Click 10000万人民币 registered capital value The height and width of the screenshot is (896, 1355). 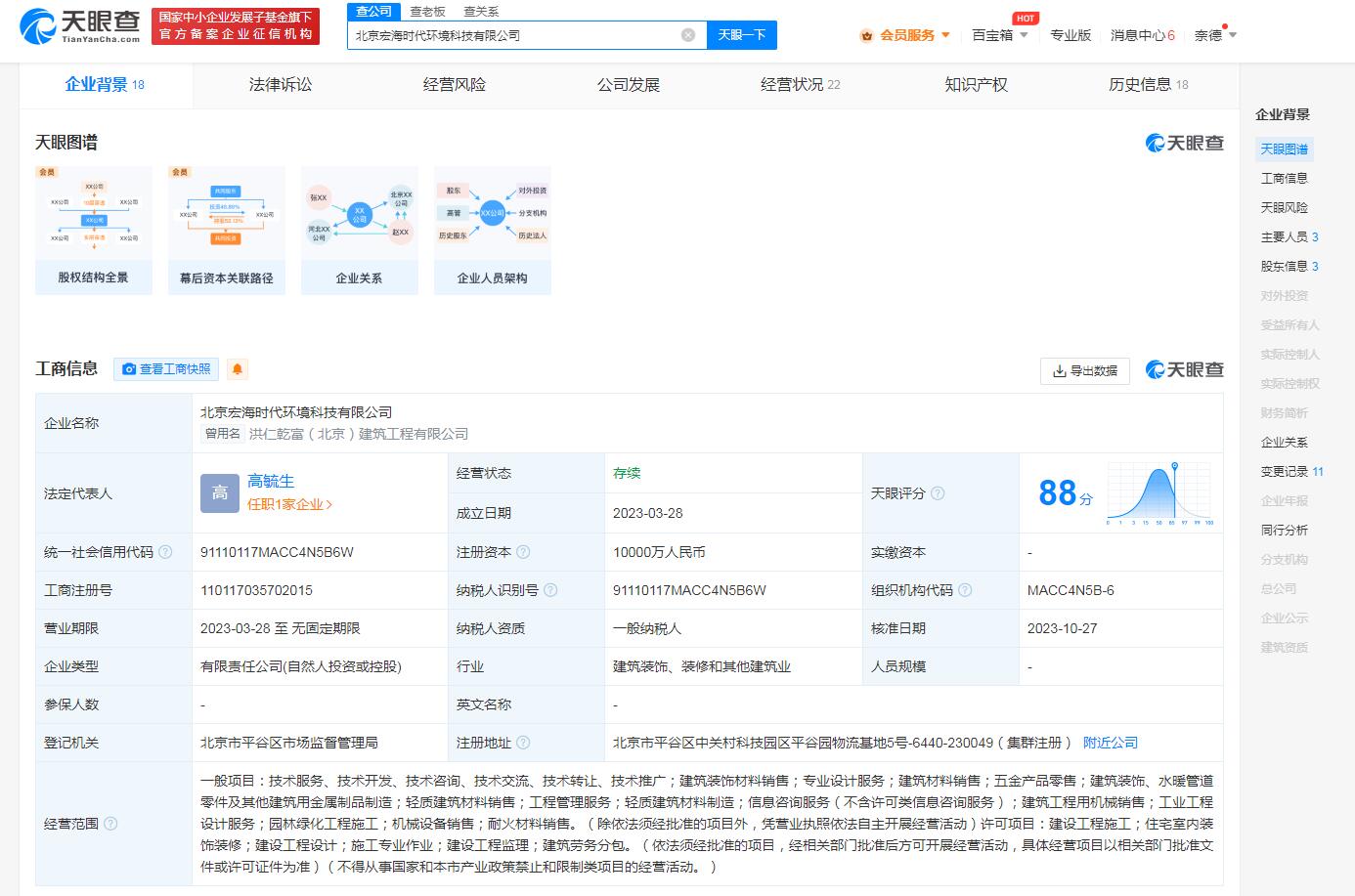coord(659,552)
